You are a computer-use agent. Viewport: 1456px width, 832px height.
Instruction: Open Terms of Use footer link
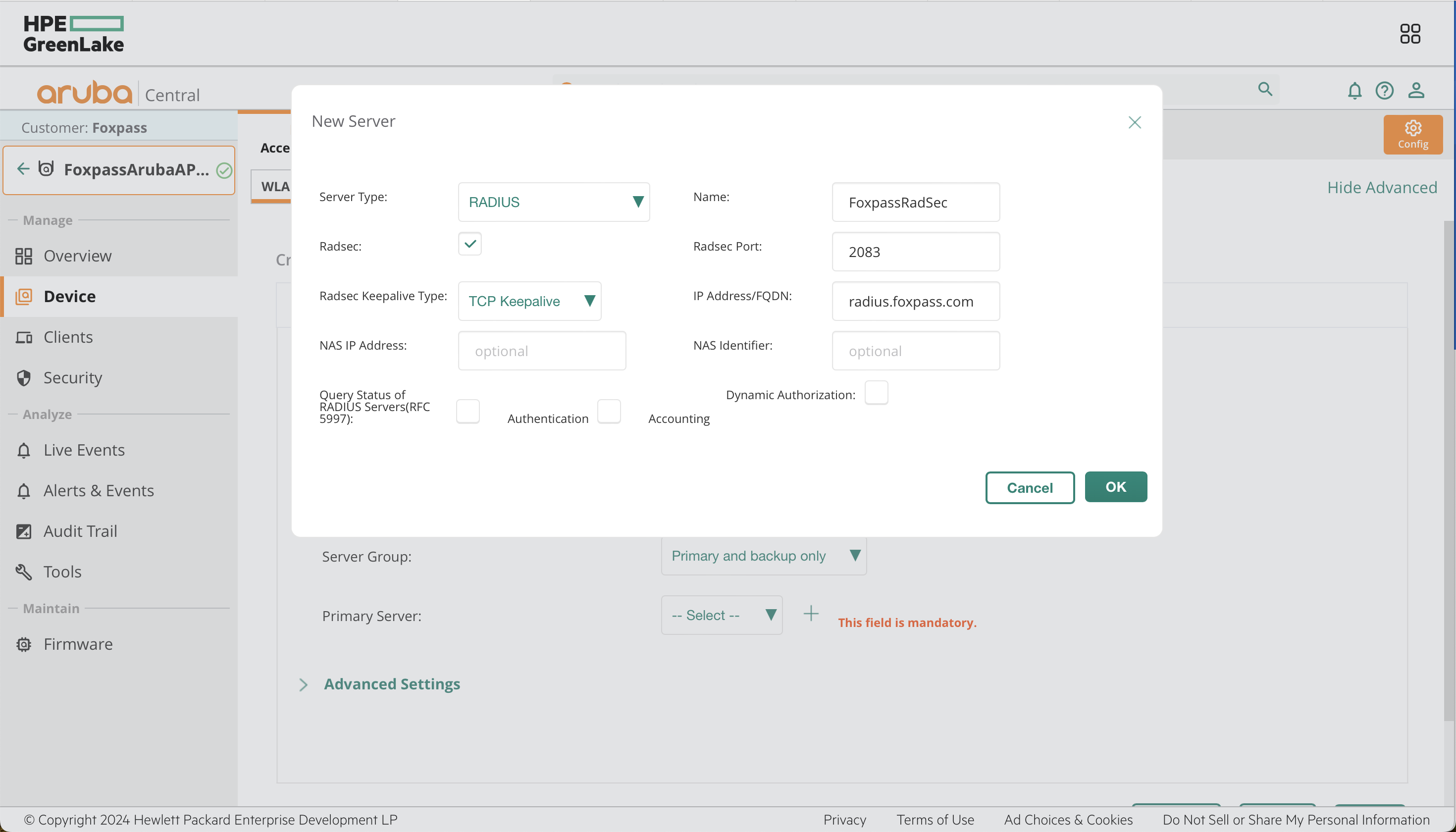pyautogui.click(x=935, y=820)
